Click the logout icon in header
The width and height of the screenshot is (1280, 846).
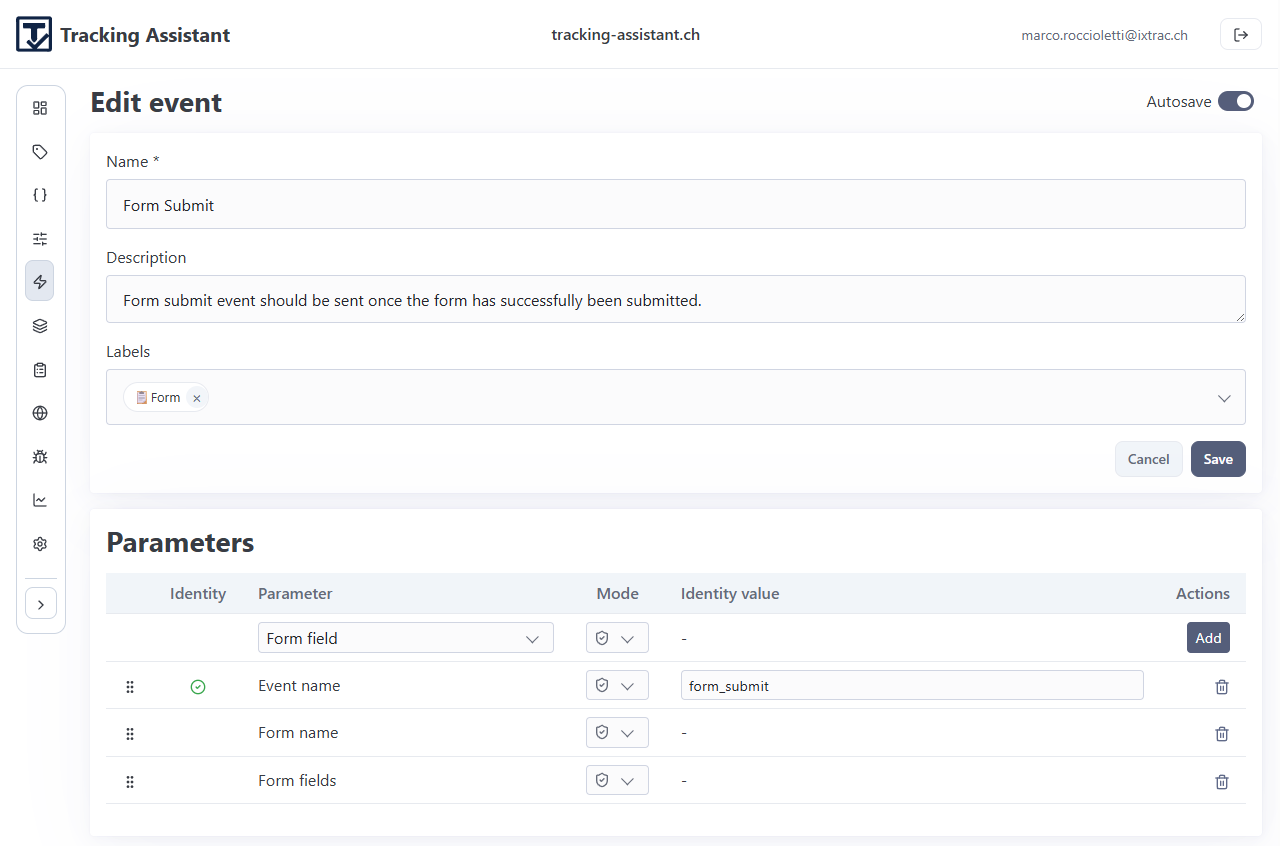(1240, 35)
